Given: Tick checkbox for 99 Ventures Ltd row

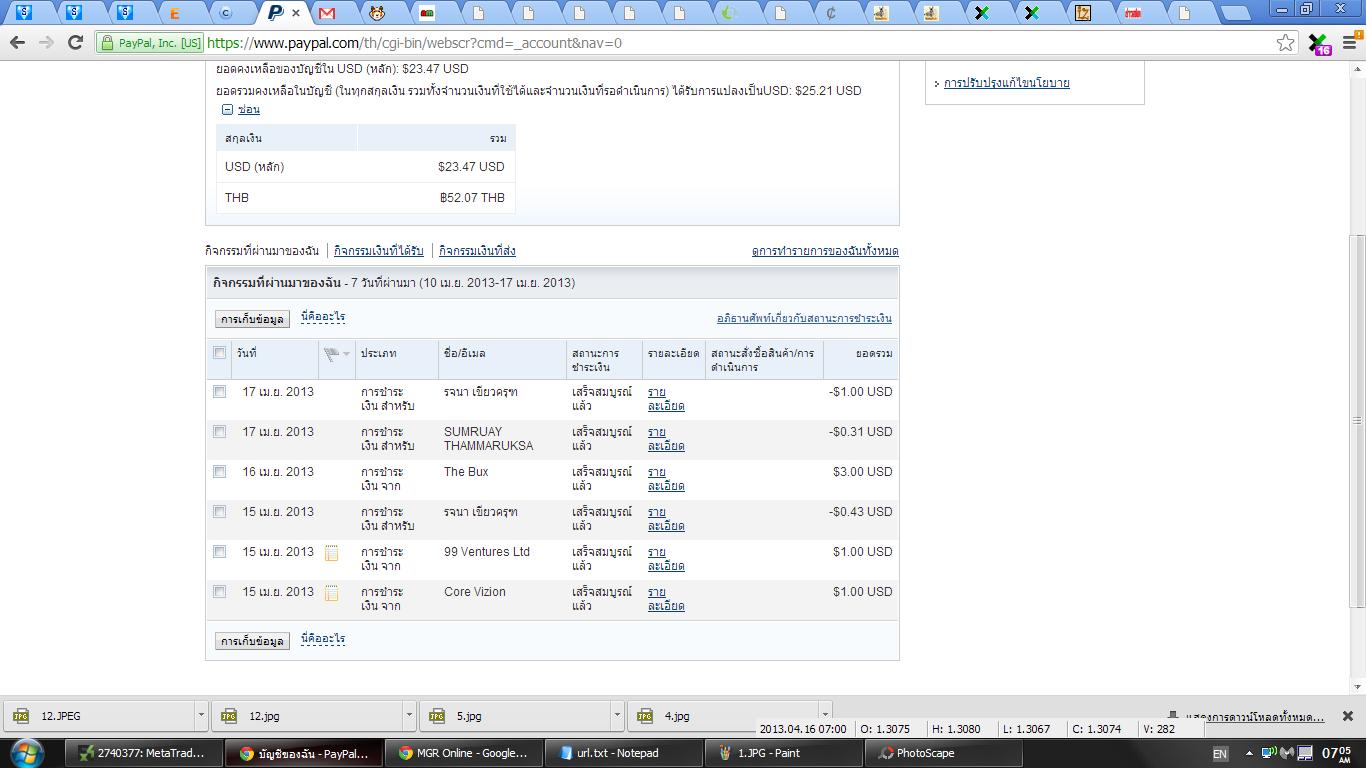Looking at the screenshot, I should click(220, 552).
